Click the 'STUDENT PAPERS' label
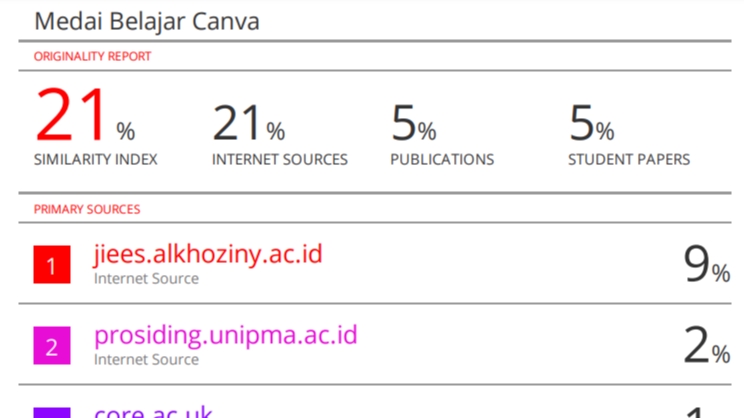The image size is (744, 418). [629, 159]
